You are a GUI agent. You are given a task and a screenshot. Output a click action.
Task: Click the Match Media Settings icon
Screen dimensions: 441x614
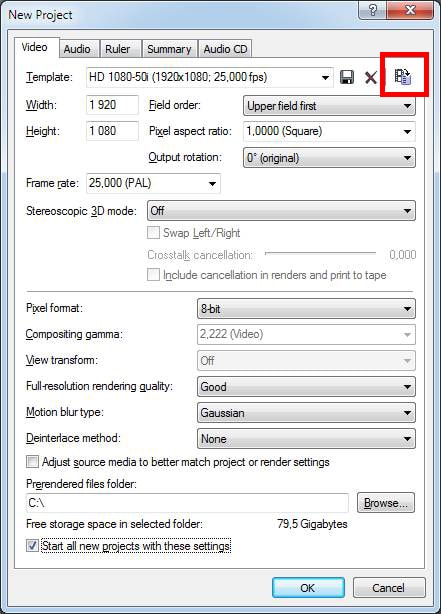(403, 77)
